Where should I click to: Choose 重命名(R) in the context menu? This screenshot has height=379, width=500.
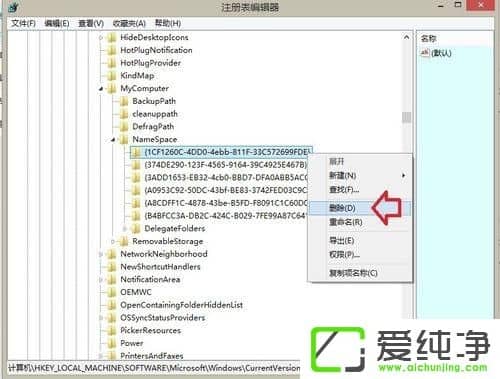(x=346, y=222)
